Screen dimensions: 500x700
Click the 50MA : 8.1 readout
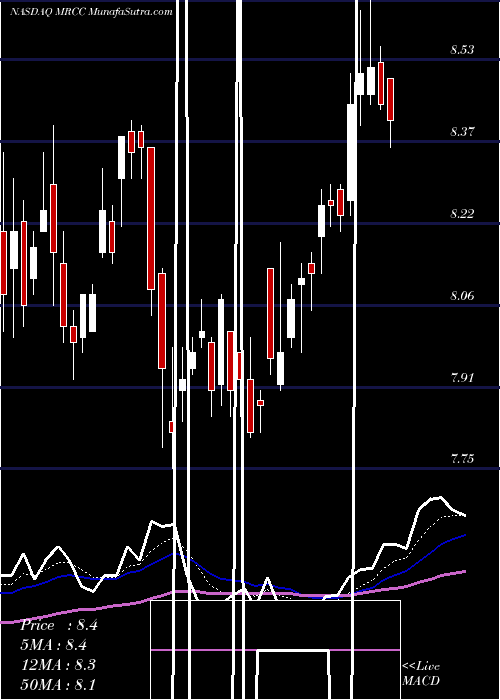pyautogui.click(x=58, y=684)
